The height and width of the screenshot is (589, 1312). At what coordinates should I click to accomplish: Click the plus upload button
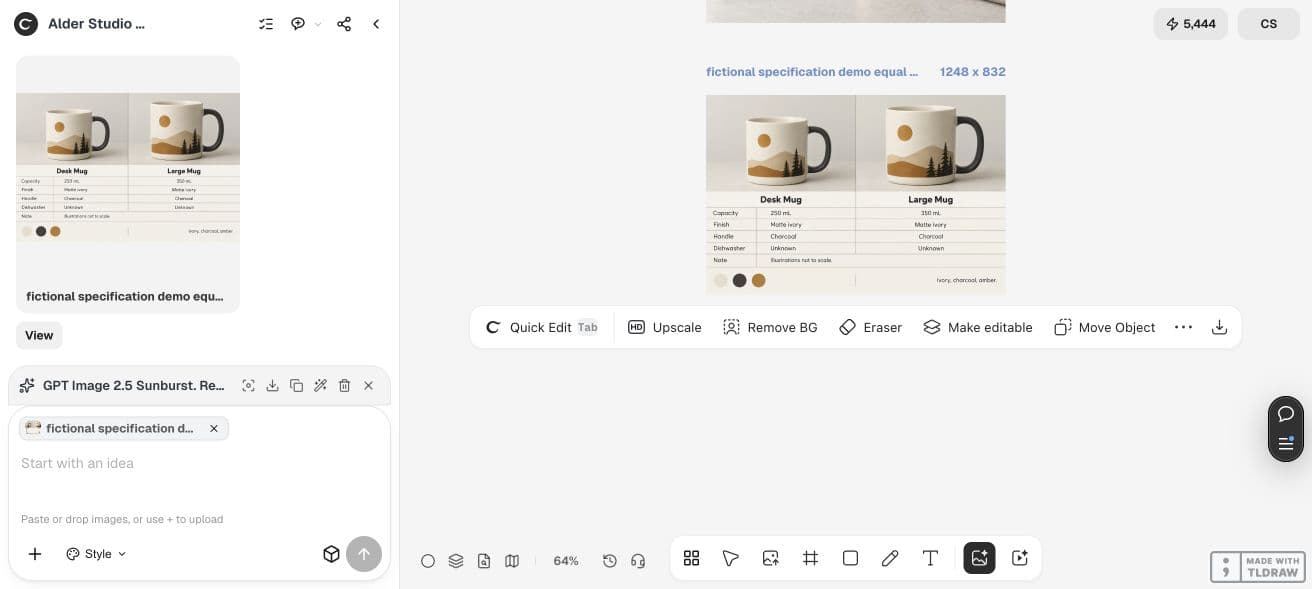(35, 554)
